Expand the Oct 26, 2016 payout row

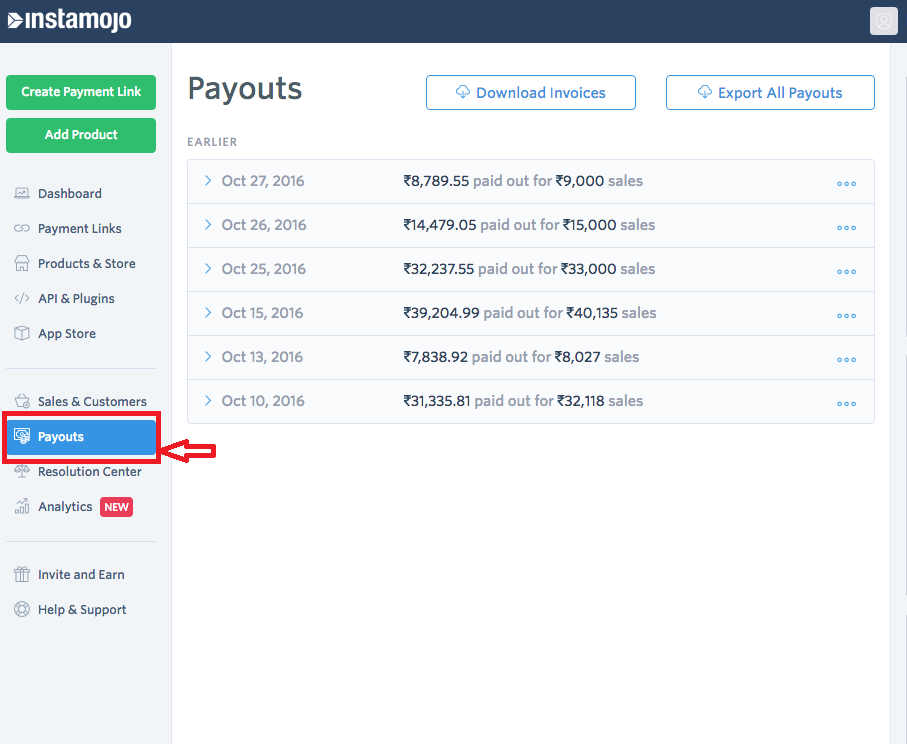tap(208, 224)
